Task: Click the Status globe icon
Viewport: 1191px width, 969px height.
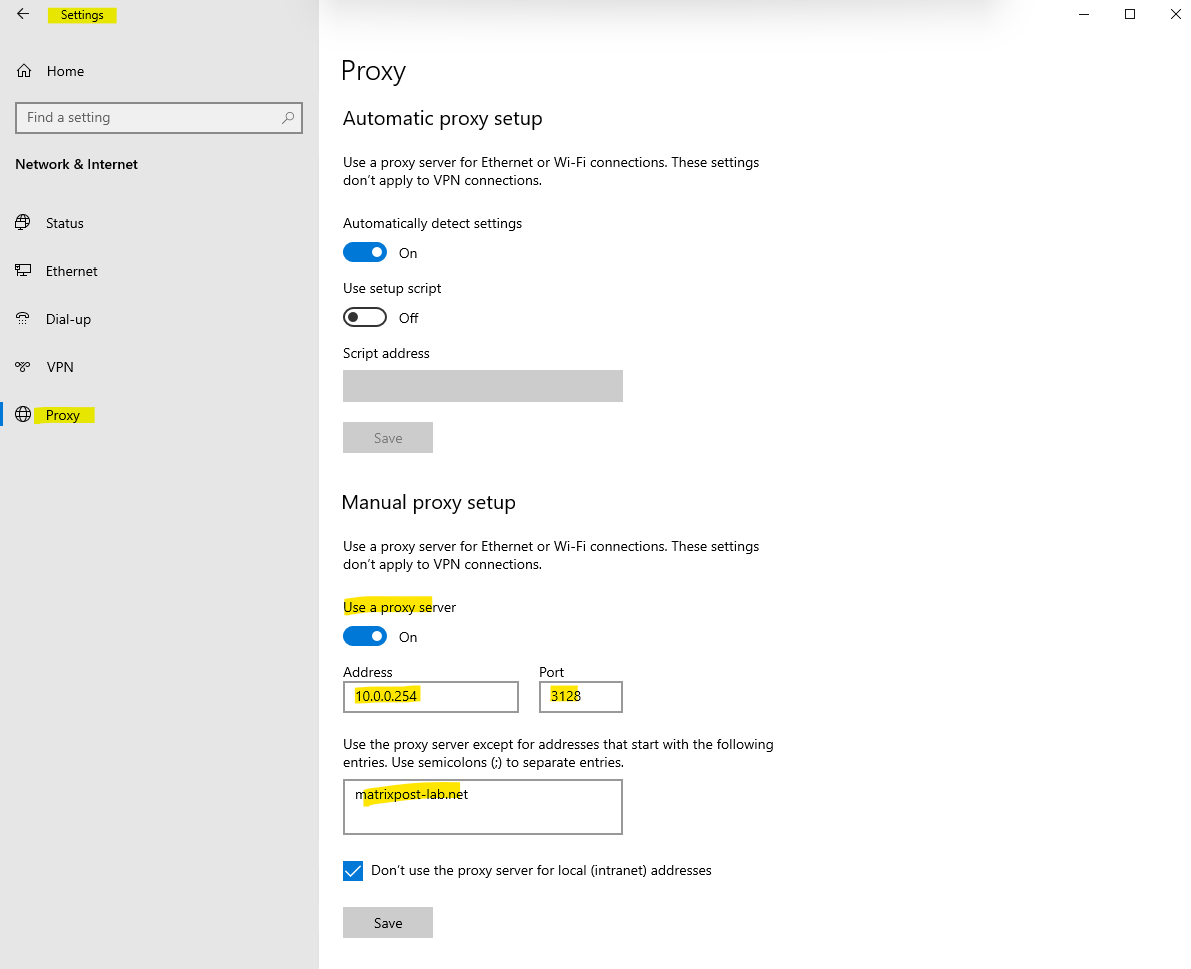Action: coord(23,223)
